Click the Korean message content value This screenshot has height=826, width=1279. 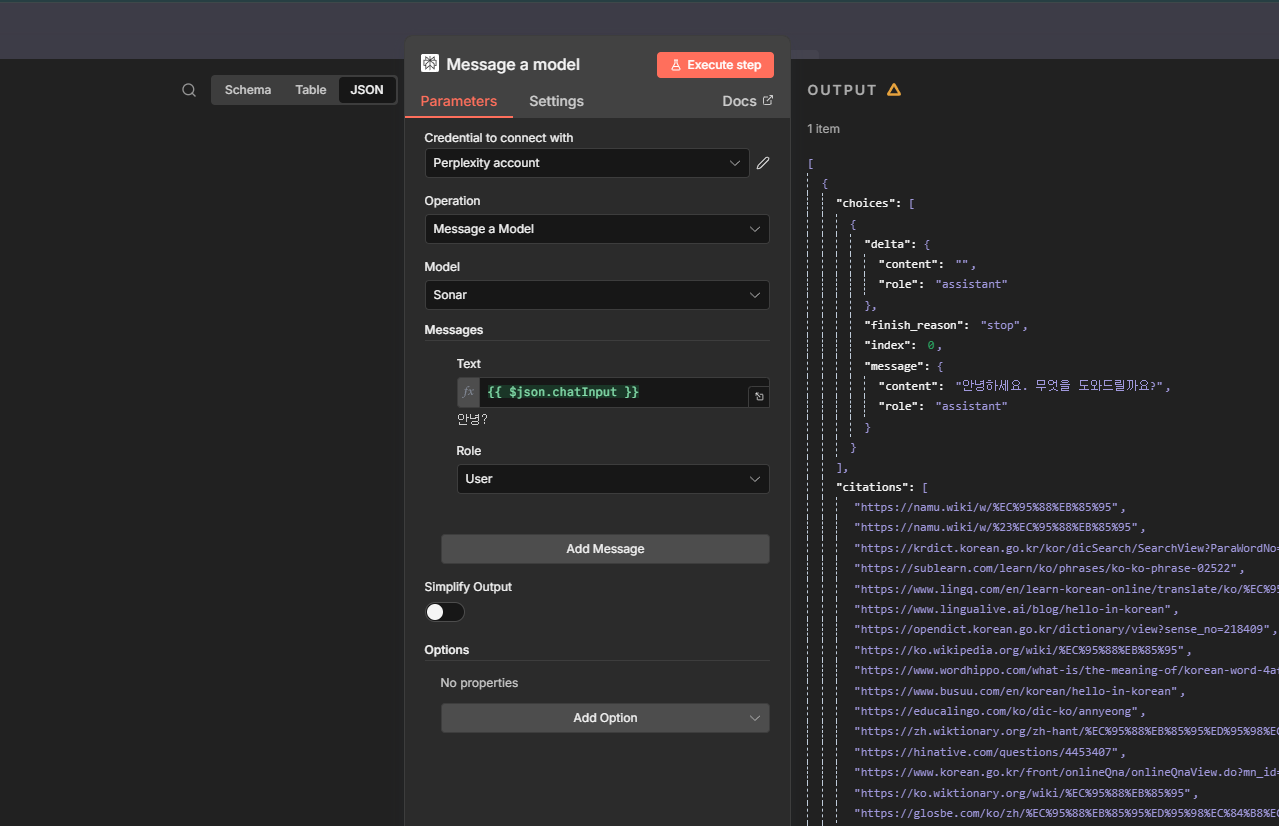tap(1062, 386)
